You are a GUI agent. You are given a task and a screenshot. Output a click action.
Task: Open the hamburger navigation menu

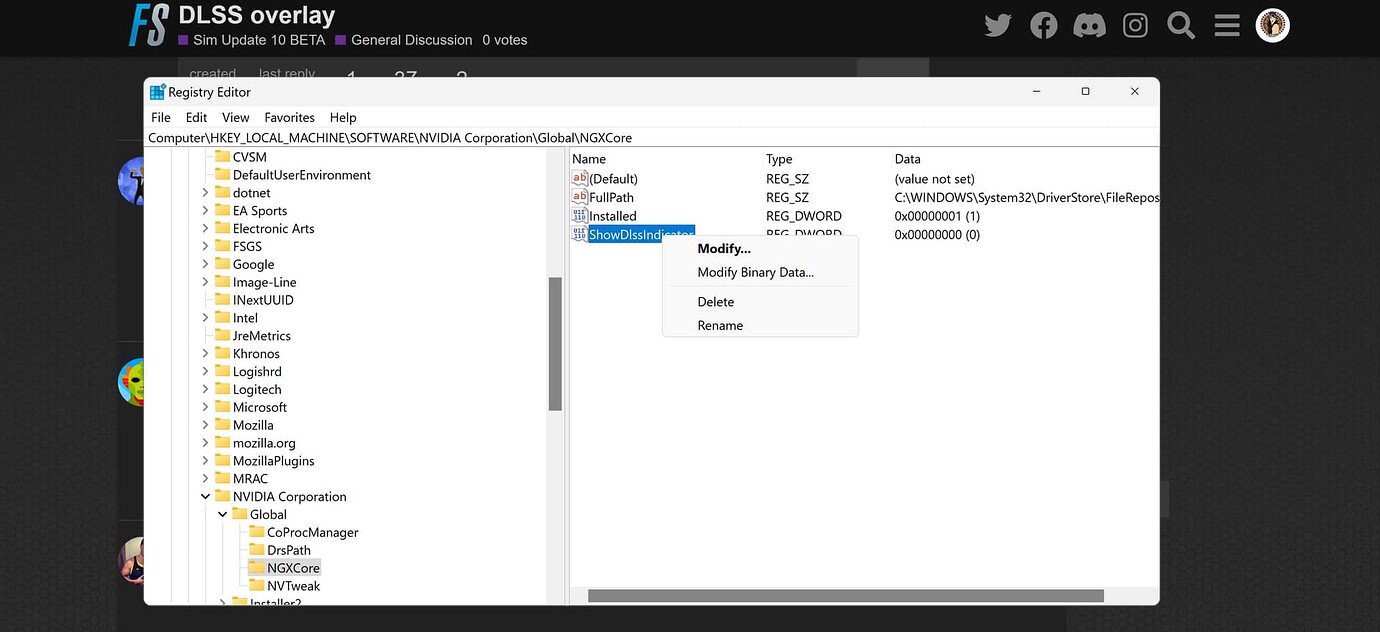click(x=1226, y=25)
